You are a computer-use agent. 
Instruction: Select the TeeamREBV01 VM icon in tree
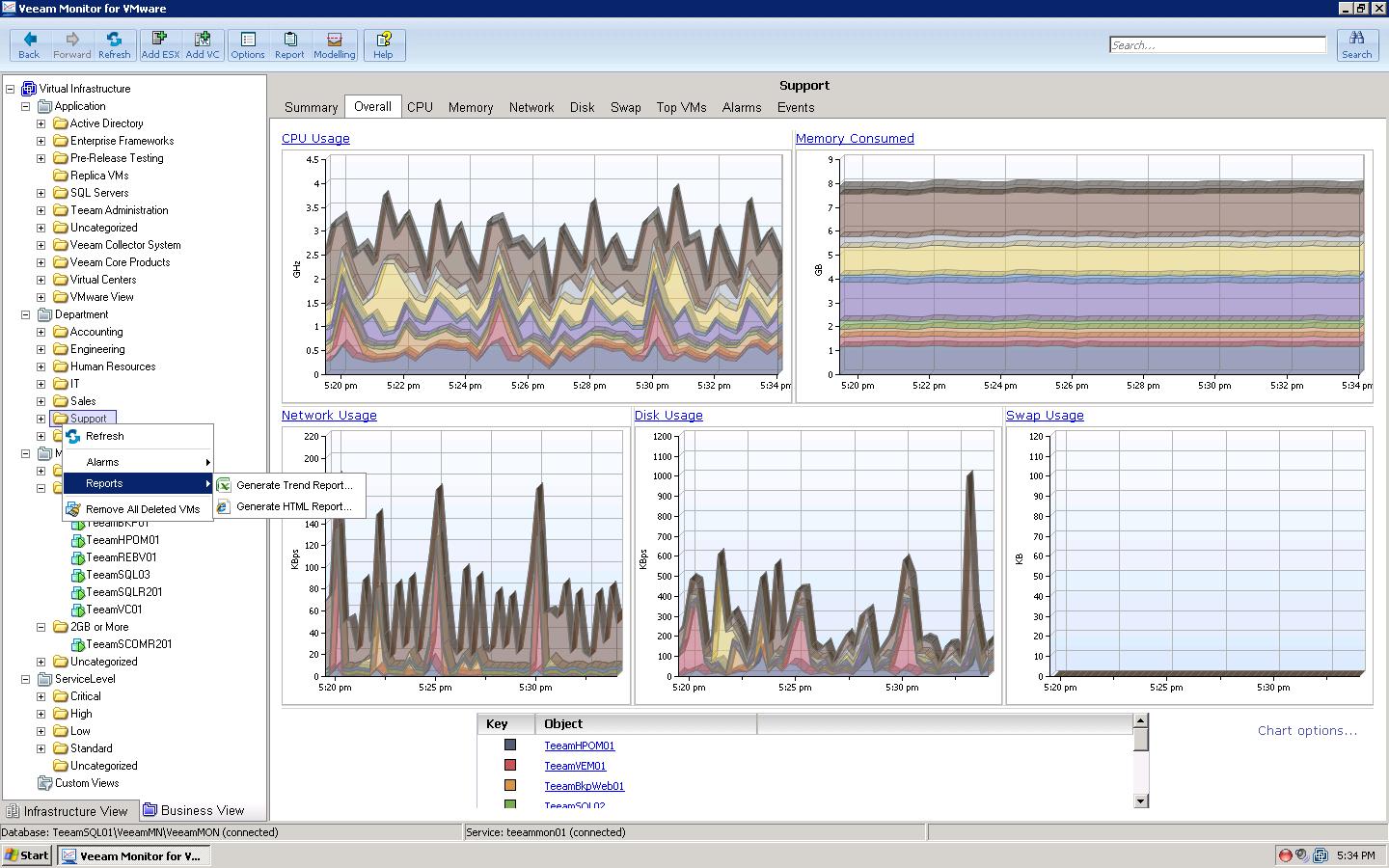coord(78,557)
